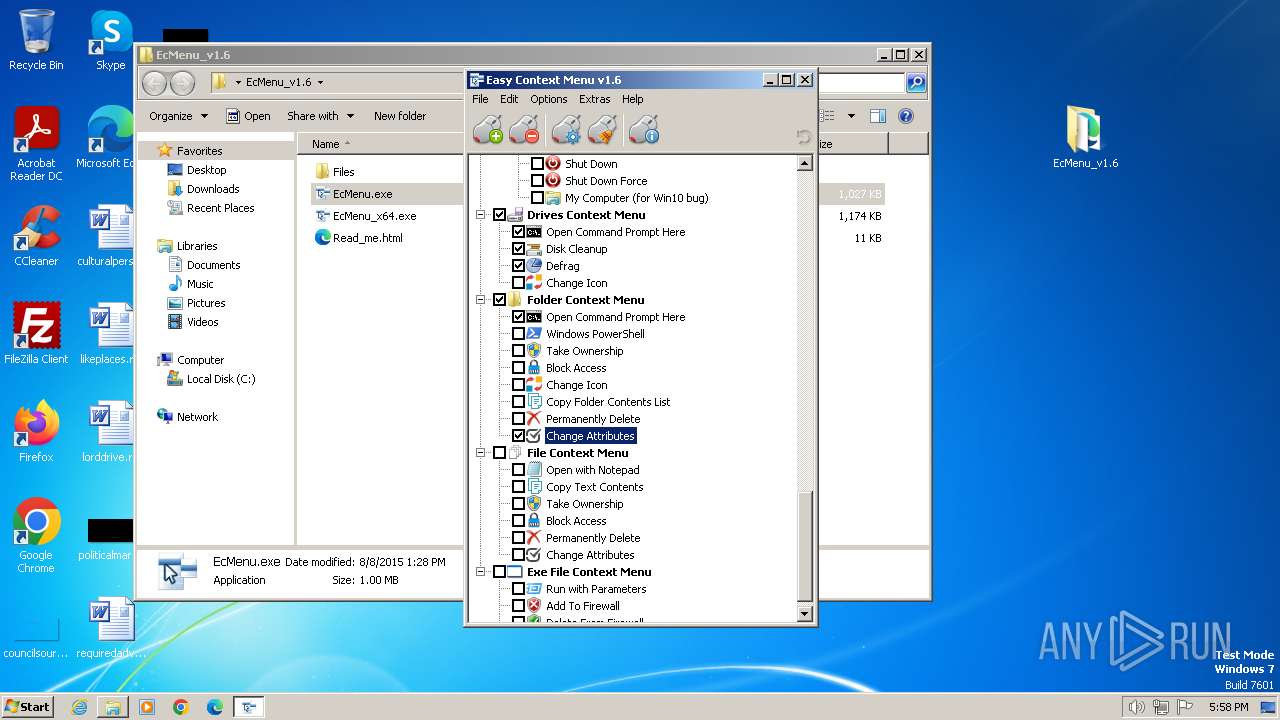Open the Options menu
The image size is (1280, 720).
coord(548,99)
